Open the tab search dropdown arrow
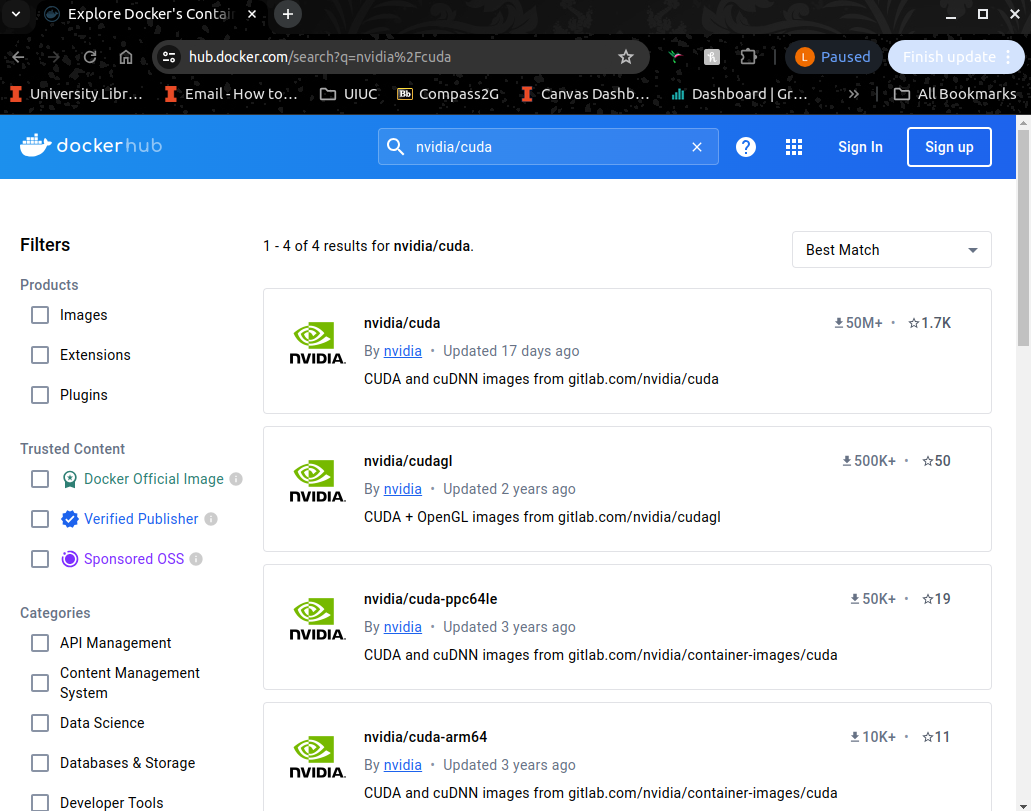Viewport: 1031px width, 811px height. pos(16,14)
